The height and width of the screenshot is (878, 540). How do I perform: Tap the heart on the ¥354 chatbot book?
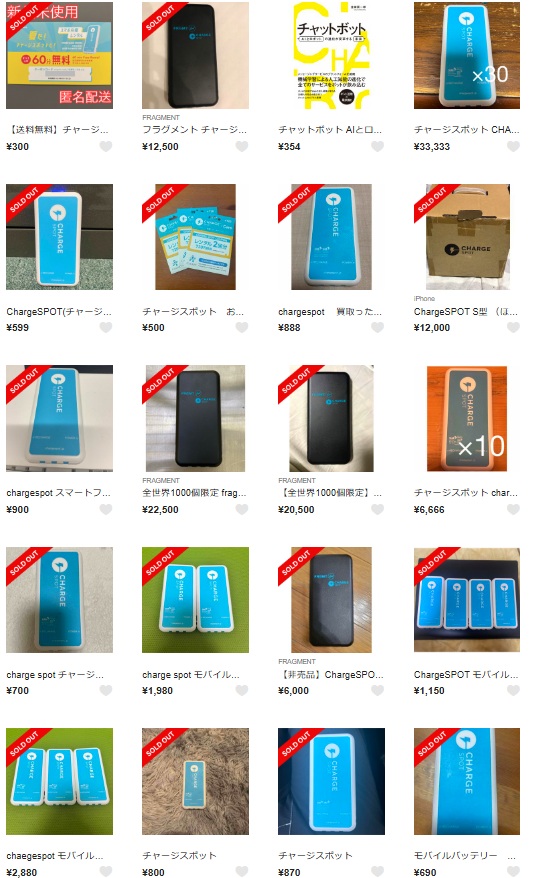(378, 147)
